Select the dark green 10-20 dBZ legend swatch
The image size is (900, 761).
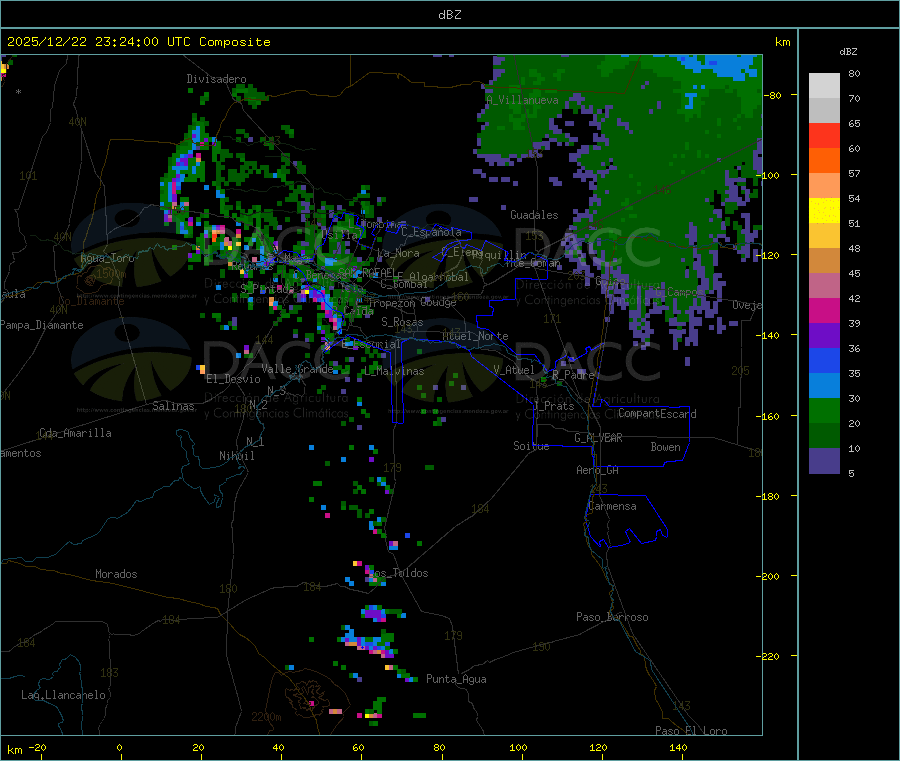tap(824, 436)
